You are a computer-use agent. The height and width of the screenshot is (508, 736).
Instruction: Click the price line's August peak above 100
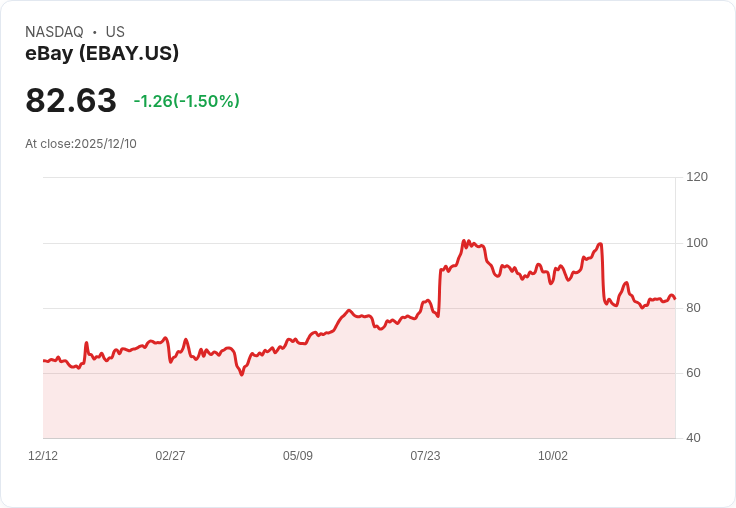pyautogui.click(x=464, y=241)
